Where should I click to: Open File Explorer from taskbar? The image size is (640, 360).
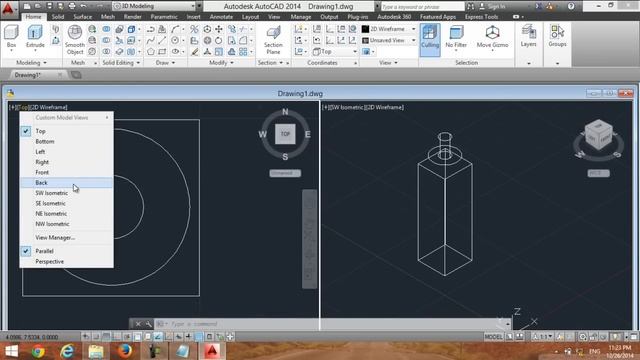(96, 351)
